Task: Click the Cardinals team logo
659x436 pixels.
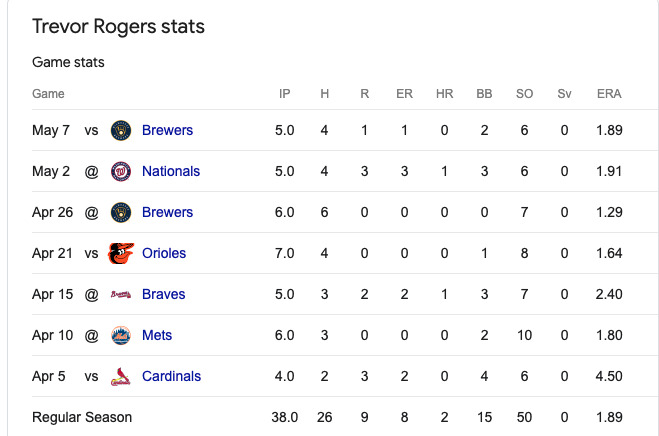Action: click(x=121, y=376)
